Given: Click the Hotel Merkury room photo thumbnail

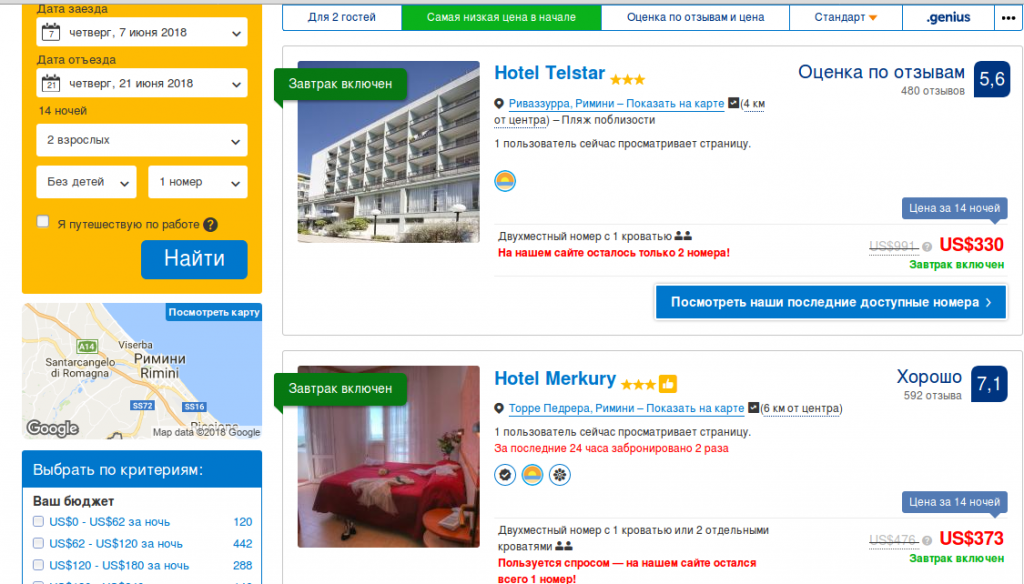Looking at the screenshot, I should 389,457.
